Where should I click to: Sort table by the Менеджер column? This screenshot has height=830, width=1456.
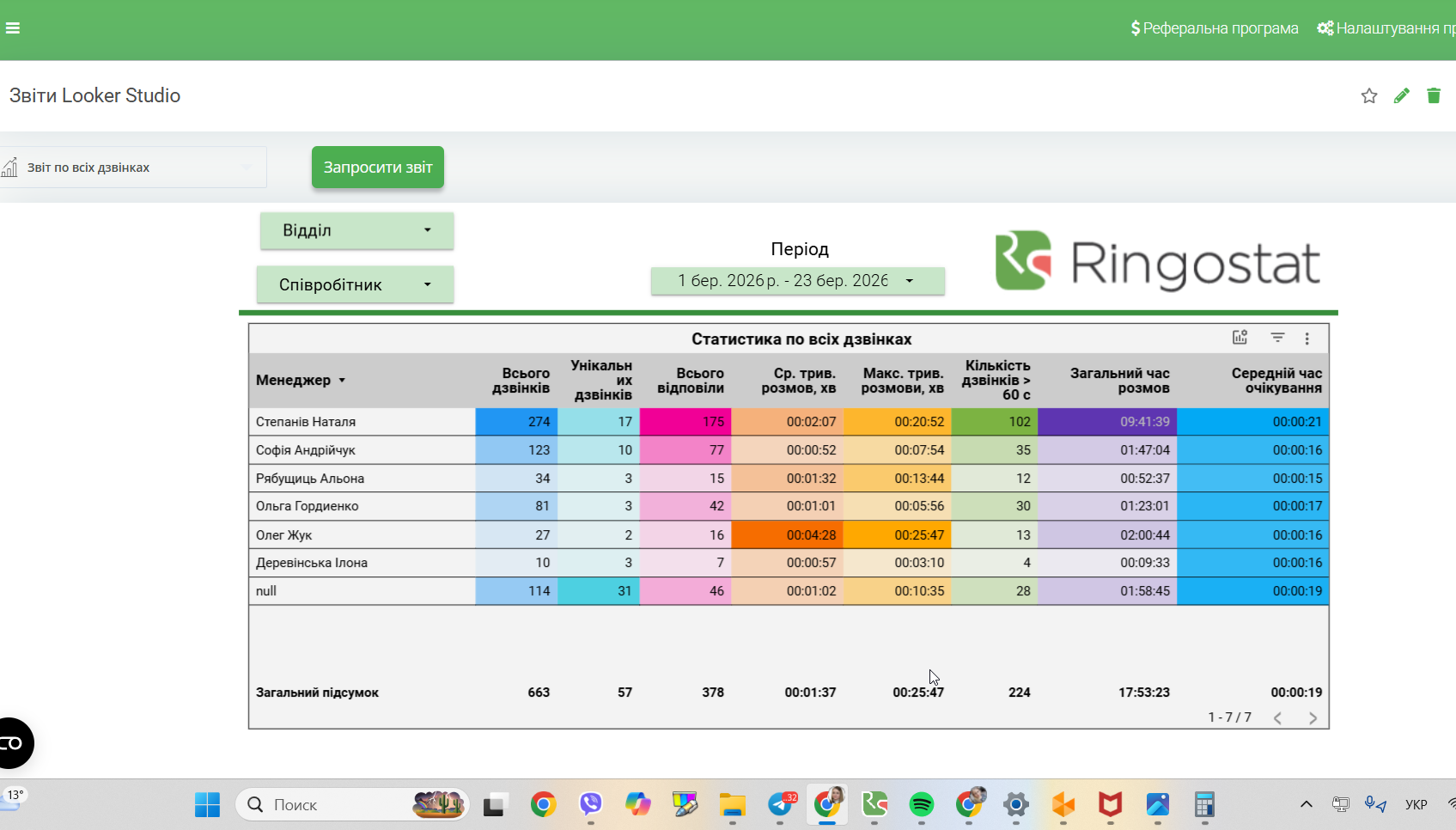click(300, 380)
